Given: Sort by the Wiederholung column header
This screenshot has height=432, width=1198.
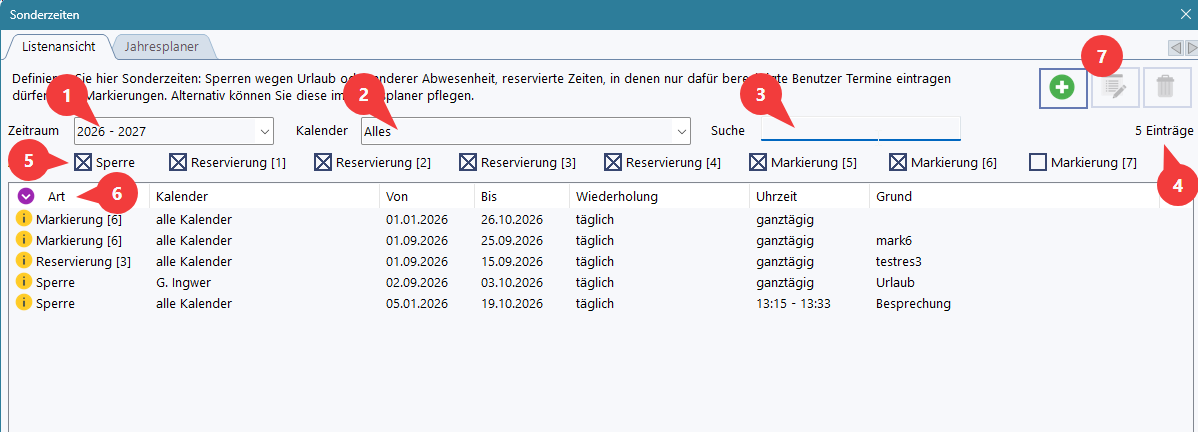Looking at the screenshot, I should pyautogui.click(x=659, y=197).
